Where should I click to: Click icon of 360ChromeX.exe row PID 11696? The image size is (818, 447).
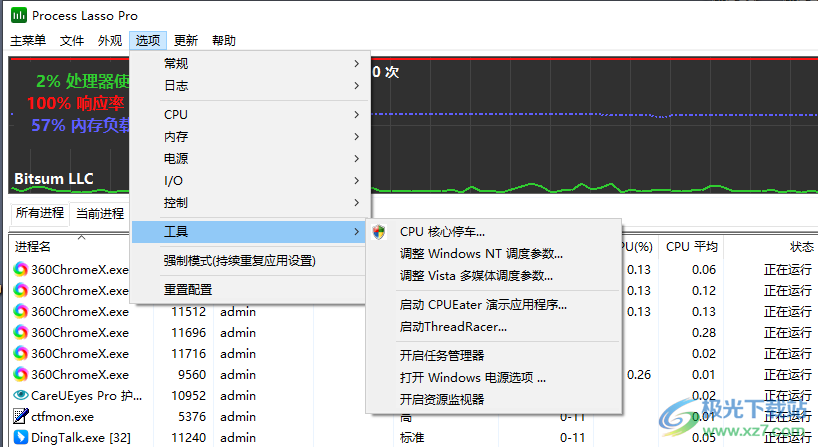pos(20,332)
